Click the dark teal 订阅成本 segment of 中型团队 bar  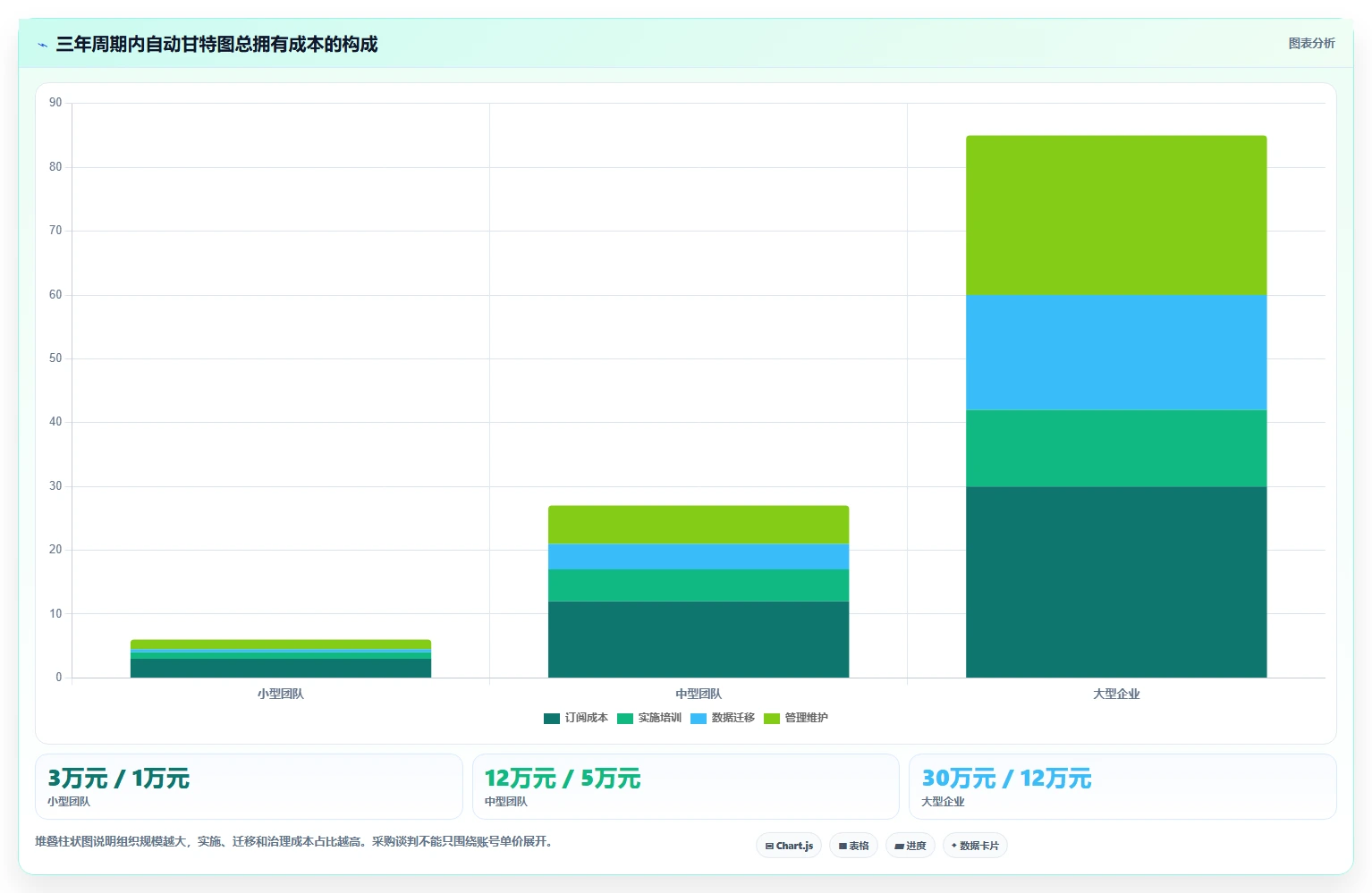pyautogui.click(x=699, y=639)
